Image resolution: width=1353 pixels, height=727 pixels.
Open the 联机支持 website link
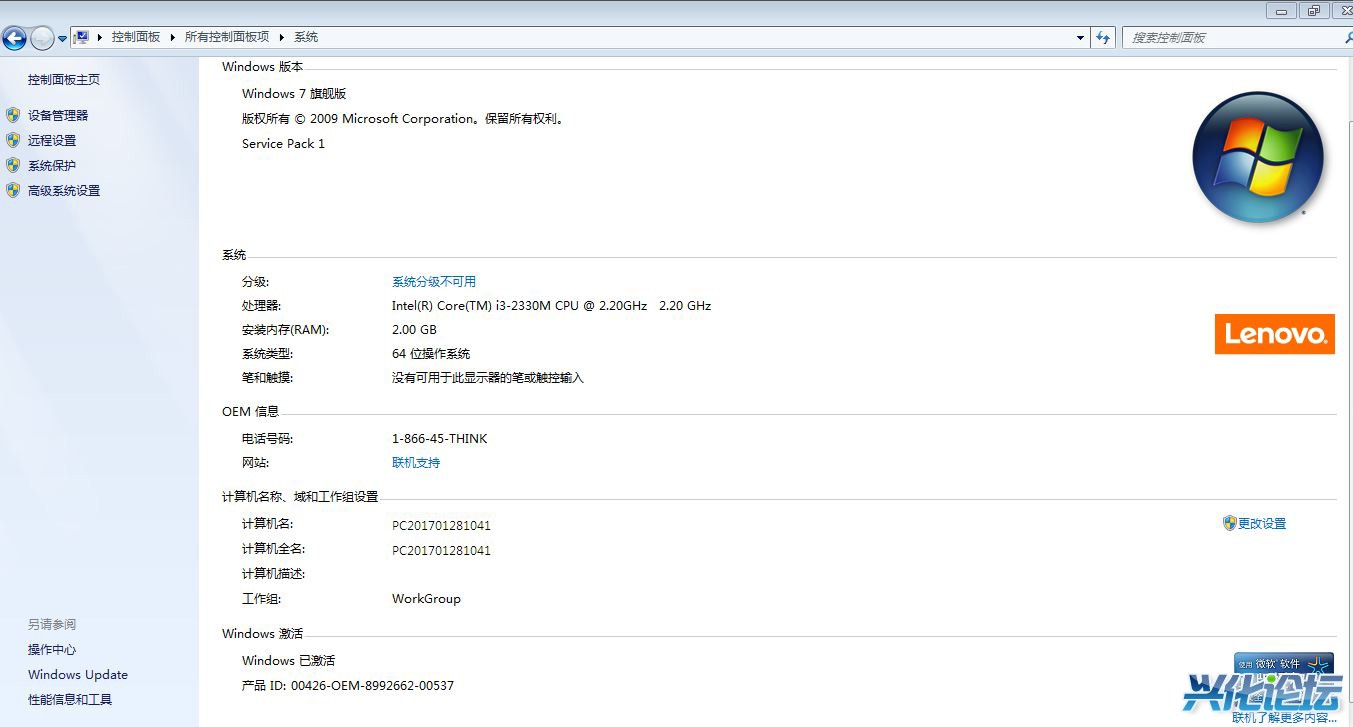click(x=416, y=463)
